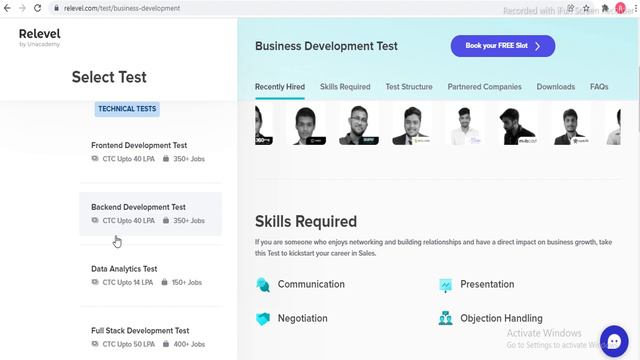Click jobs briefcase icon under Backend Development Test
The width and height of the screenshot is (640, 360).
[166, 220]
